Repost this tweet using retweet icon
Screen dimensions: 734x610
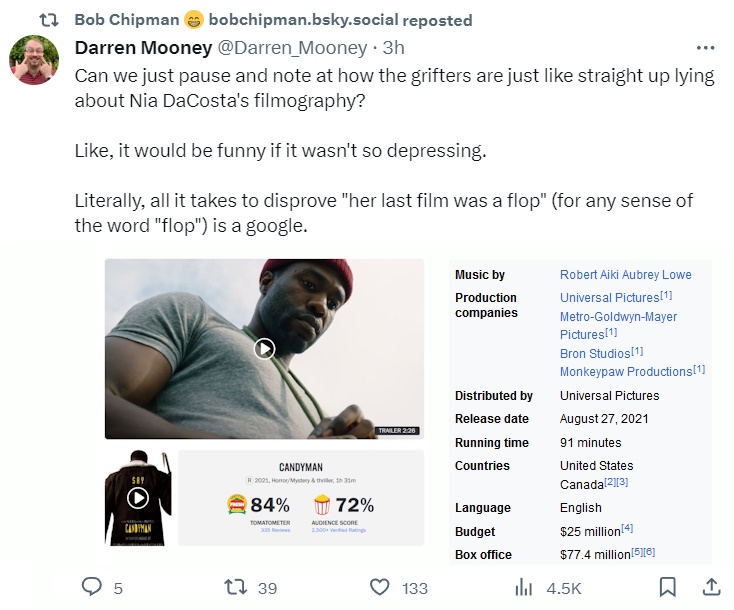[232, 587]
